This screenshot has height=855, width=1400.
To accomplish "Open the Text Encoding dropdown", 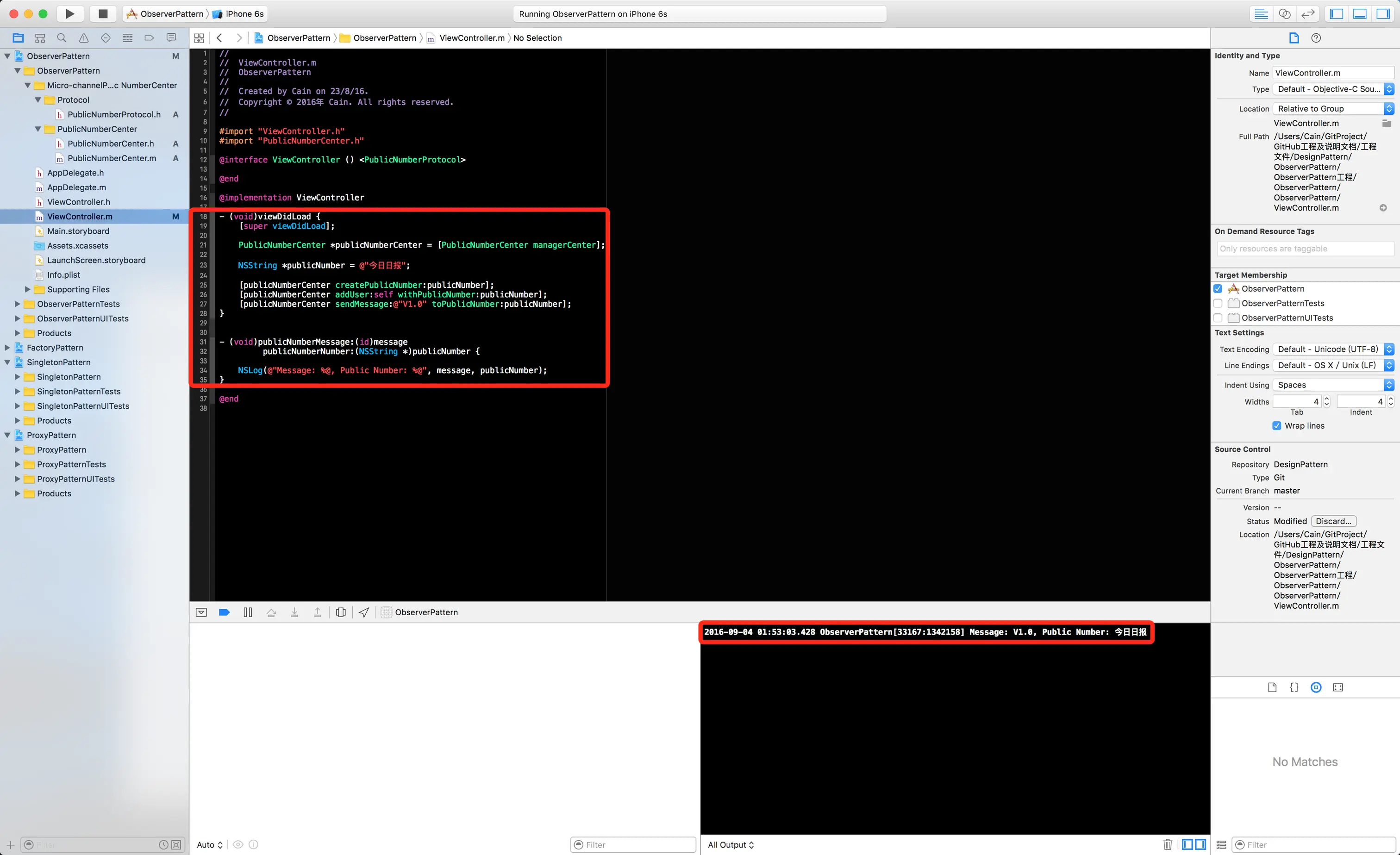I will [x=1332, y=349].
